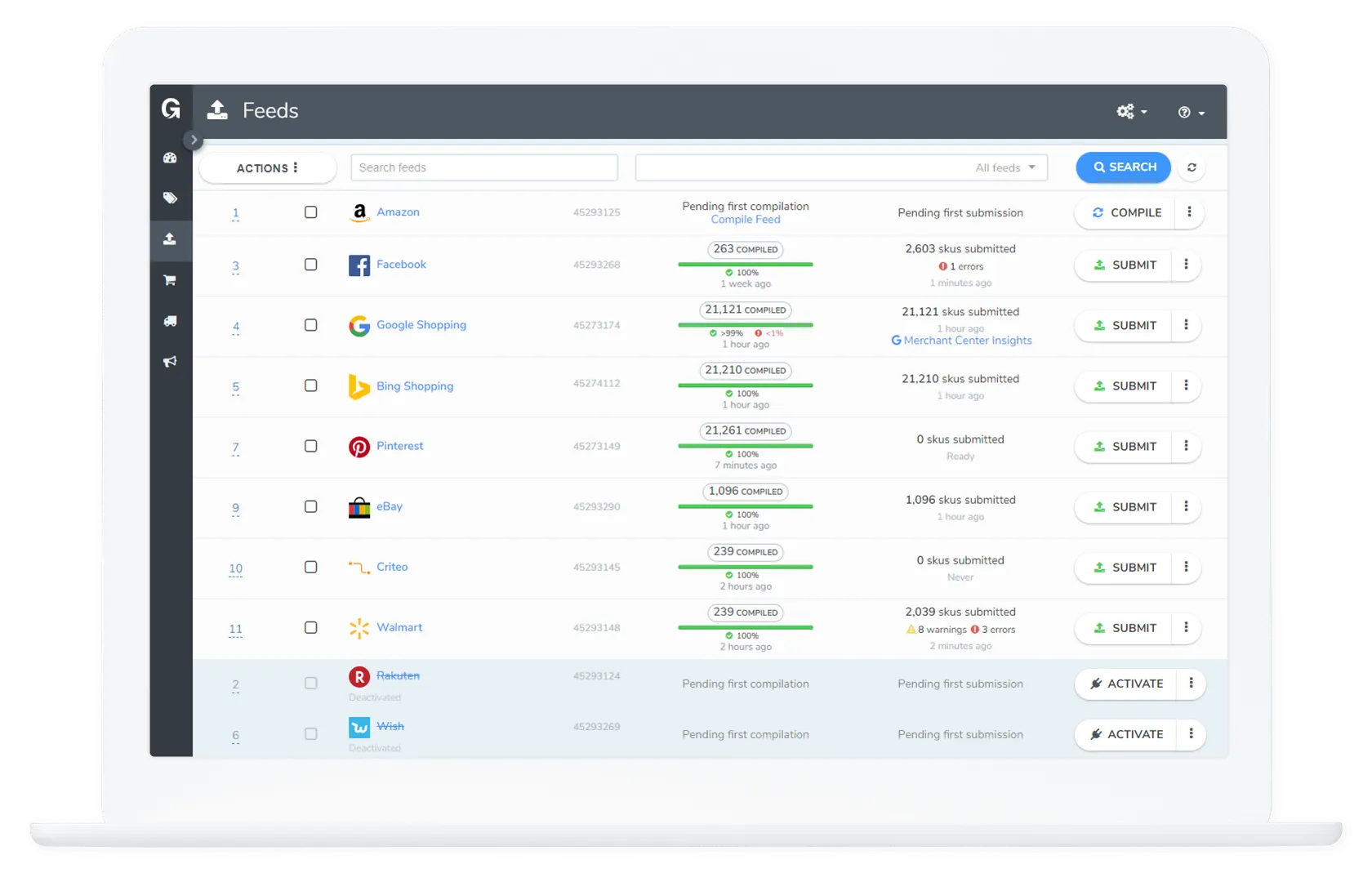Viewport: 1372px width, 882px height.
Task: Check the Walmart feed checkbox
Action: [311, 627]
